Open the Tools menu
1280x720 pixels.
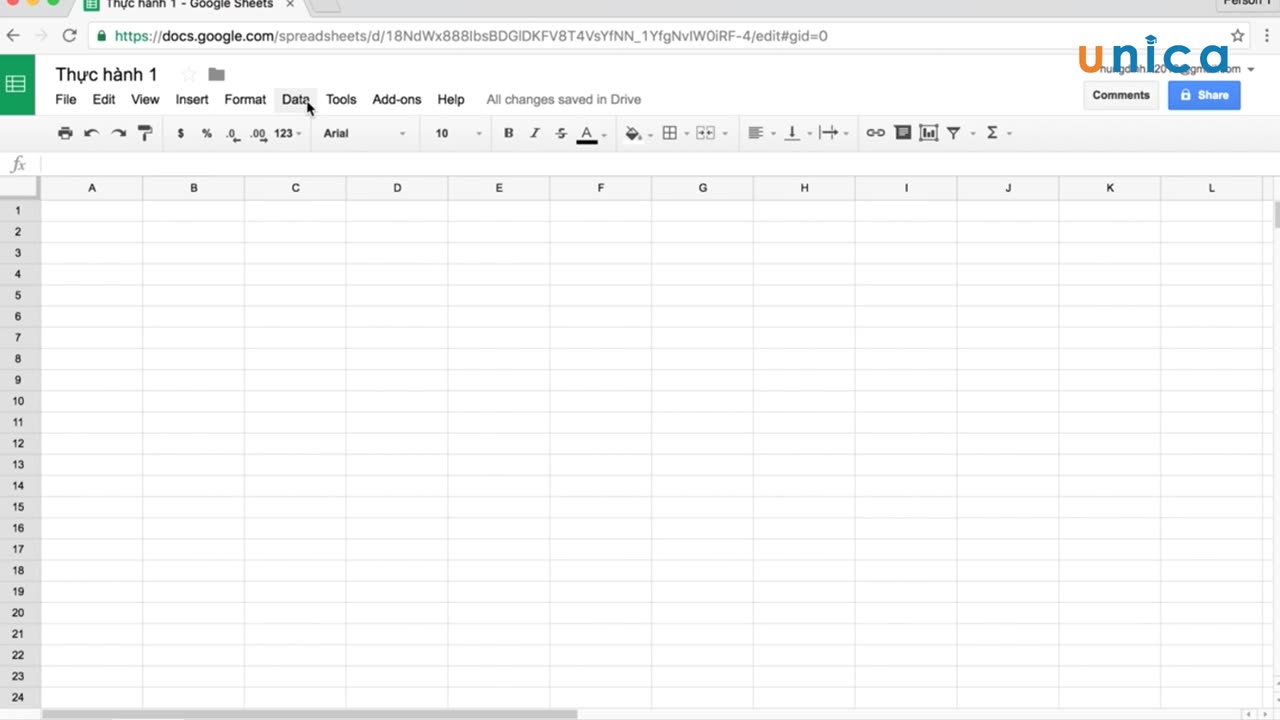pos(341,99)
